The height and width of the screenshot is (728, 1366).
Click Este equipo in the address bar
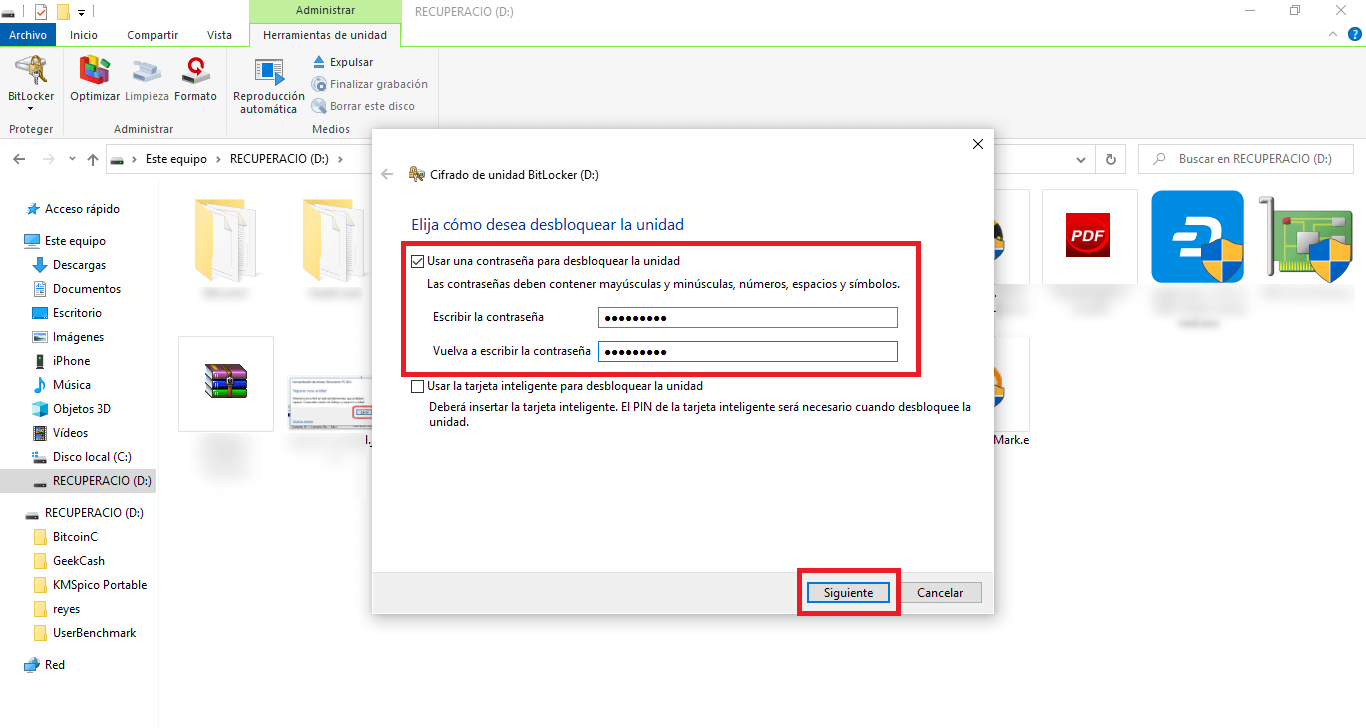[x=176, y=159]
